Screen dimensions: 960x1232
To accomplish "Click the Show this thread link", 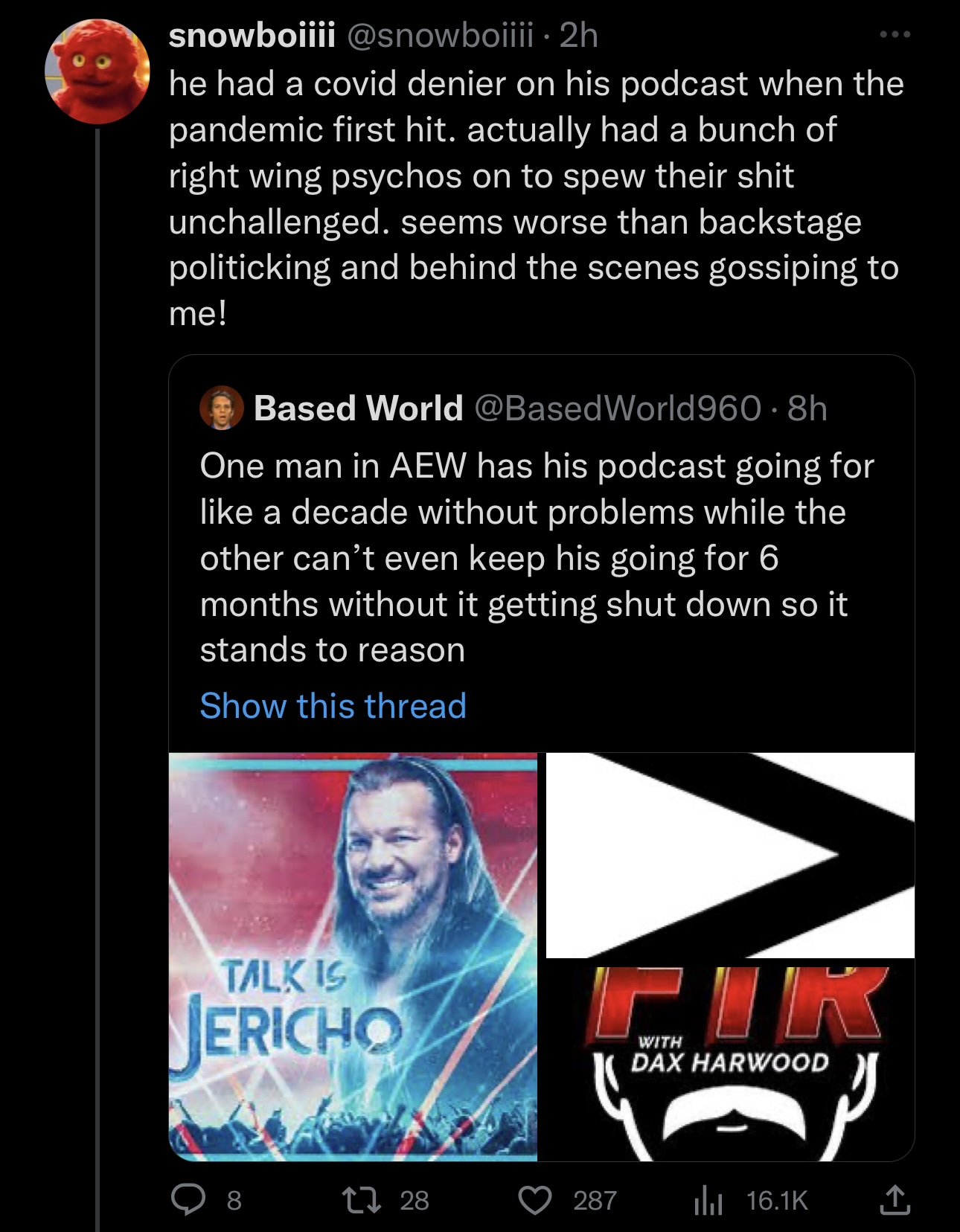I will (333, 705).
